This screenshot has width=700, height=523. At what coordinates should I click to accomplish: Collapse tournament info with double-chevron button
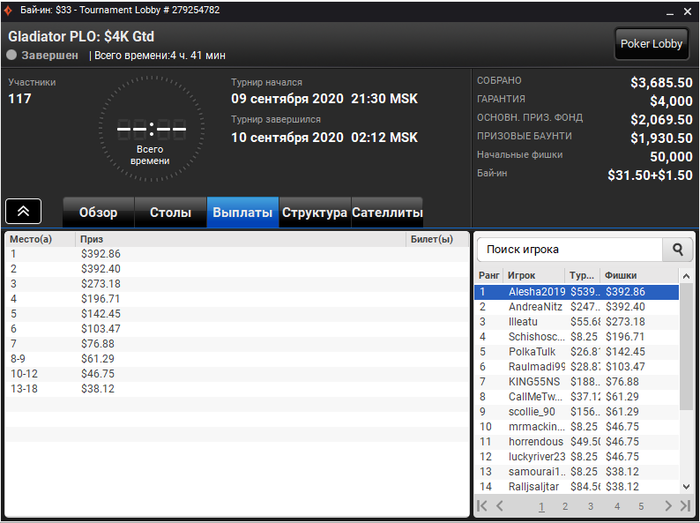click(x=23, y=211)
